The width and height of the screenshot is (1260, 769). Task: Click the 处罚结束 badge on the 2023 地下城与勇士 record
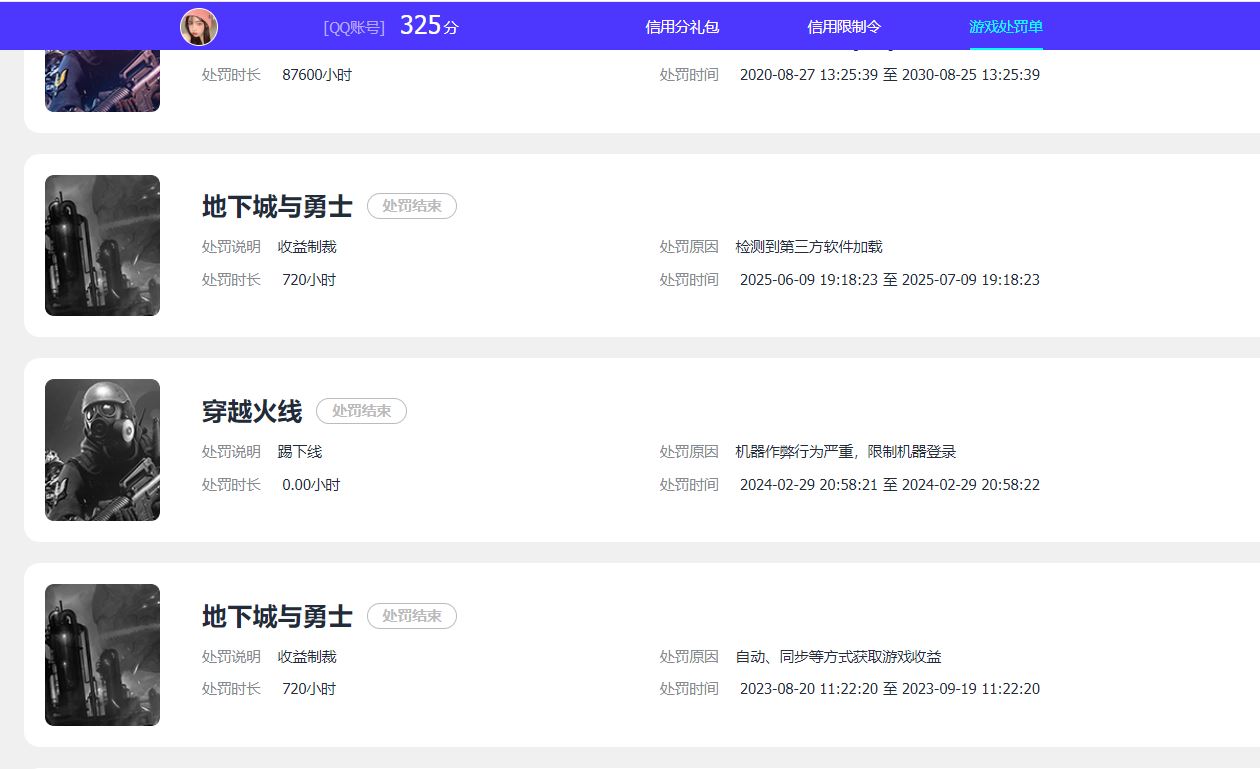click(x=411, y=616)
